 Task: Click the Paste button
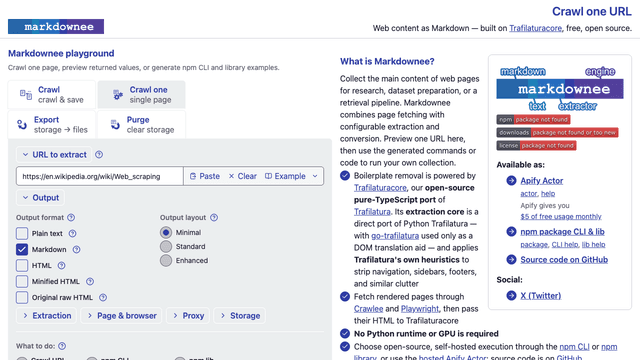point(204,176)
